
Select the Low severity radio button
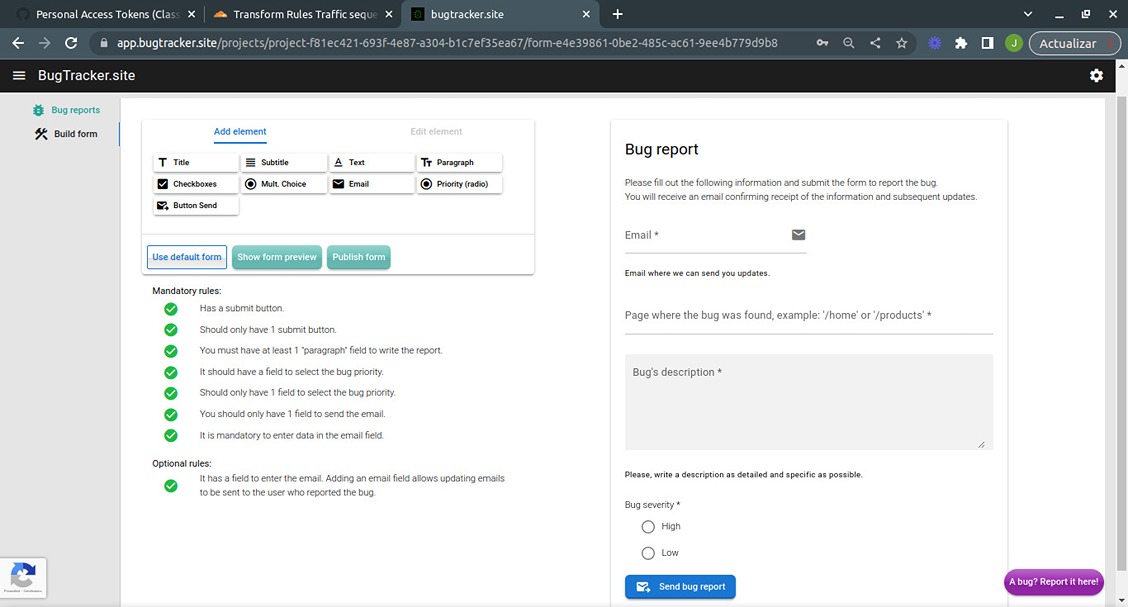click(648, 552)
